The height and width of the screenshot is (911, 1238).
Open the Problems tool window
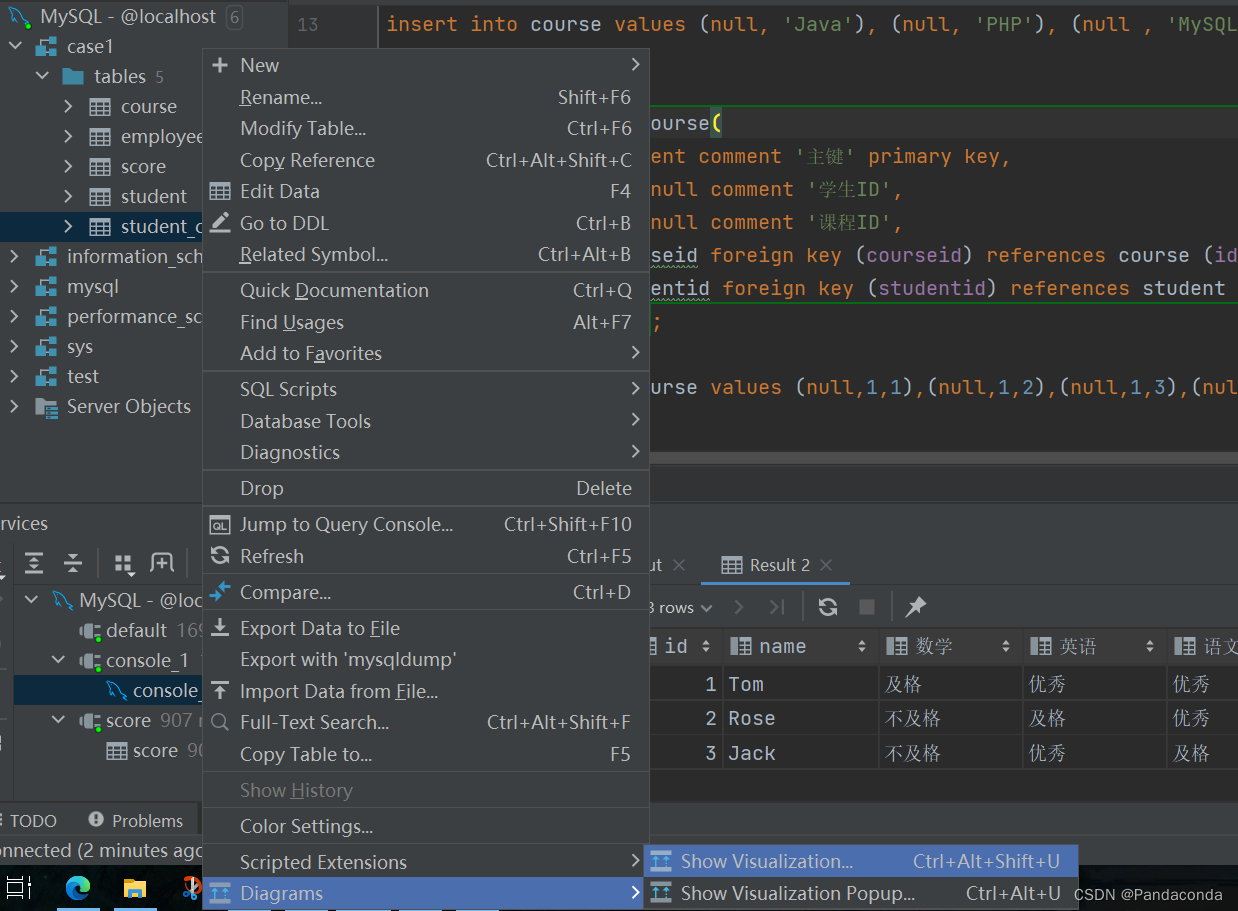pos(147,821)
